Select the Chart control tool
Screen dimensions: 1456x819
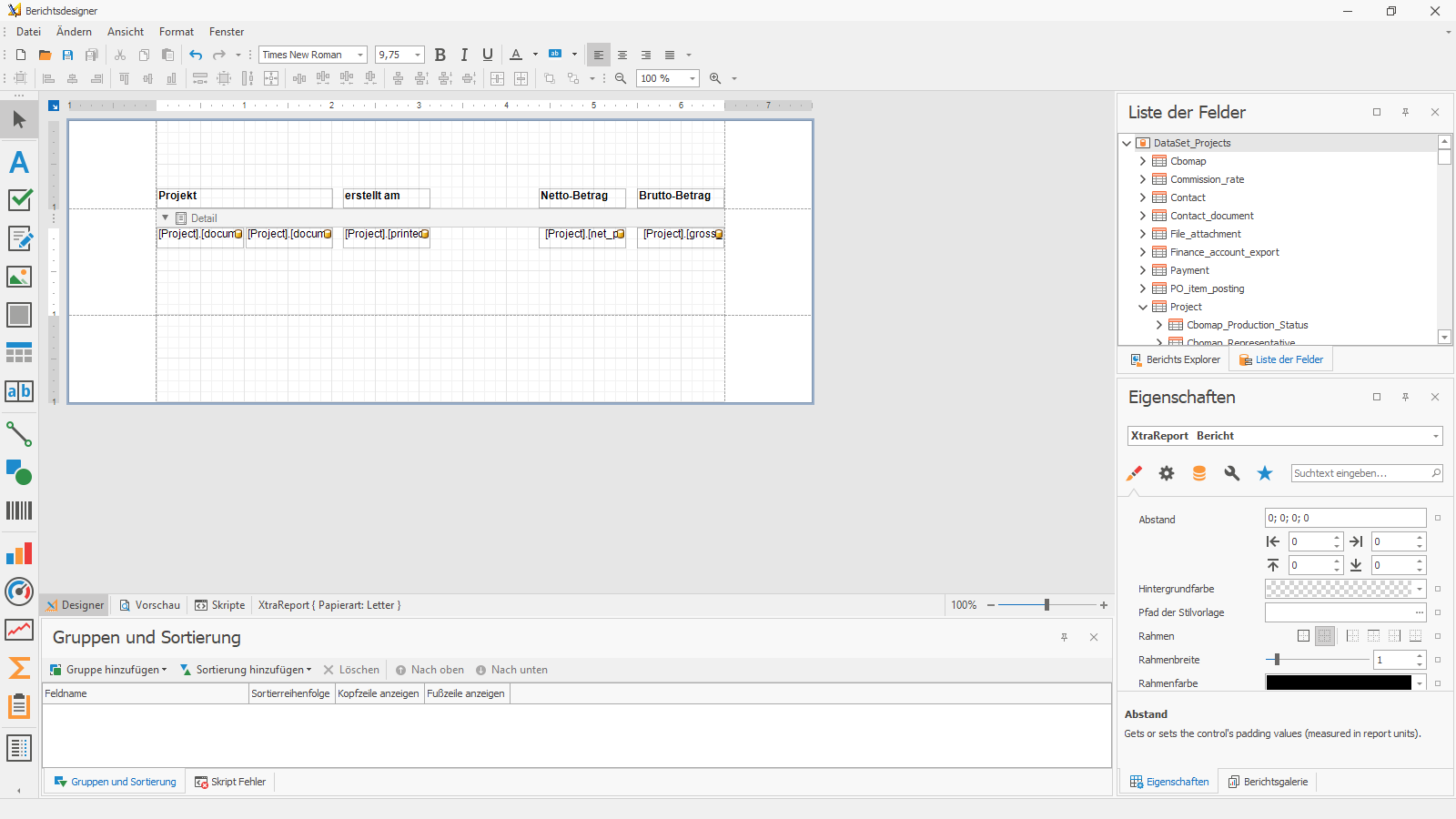click(x=19, y=553)
